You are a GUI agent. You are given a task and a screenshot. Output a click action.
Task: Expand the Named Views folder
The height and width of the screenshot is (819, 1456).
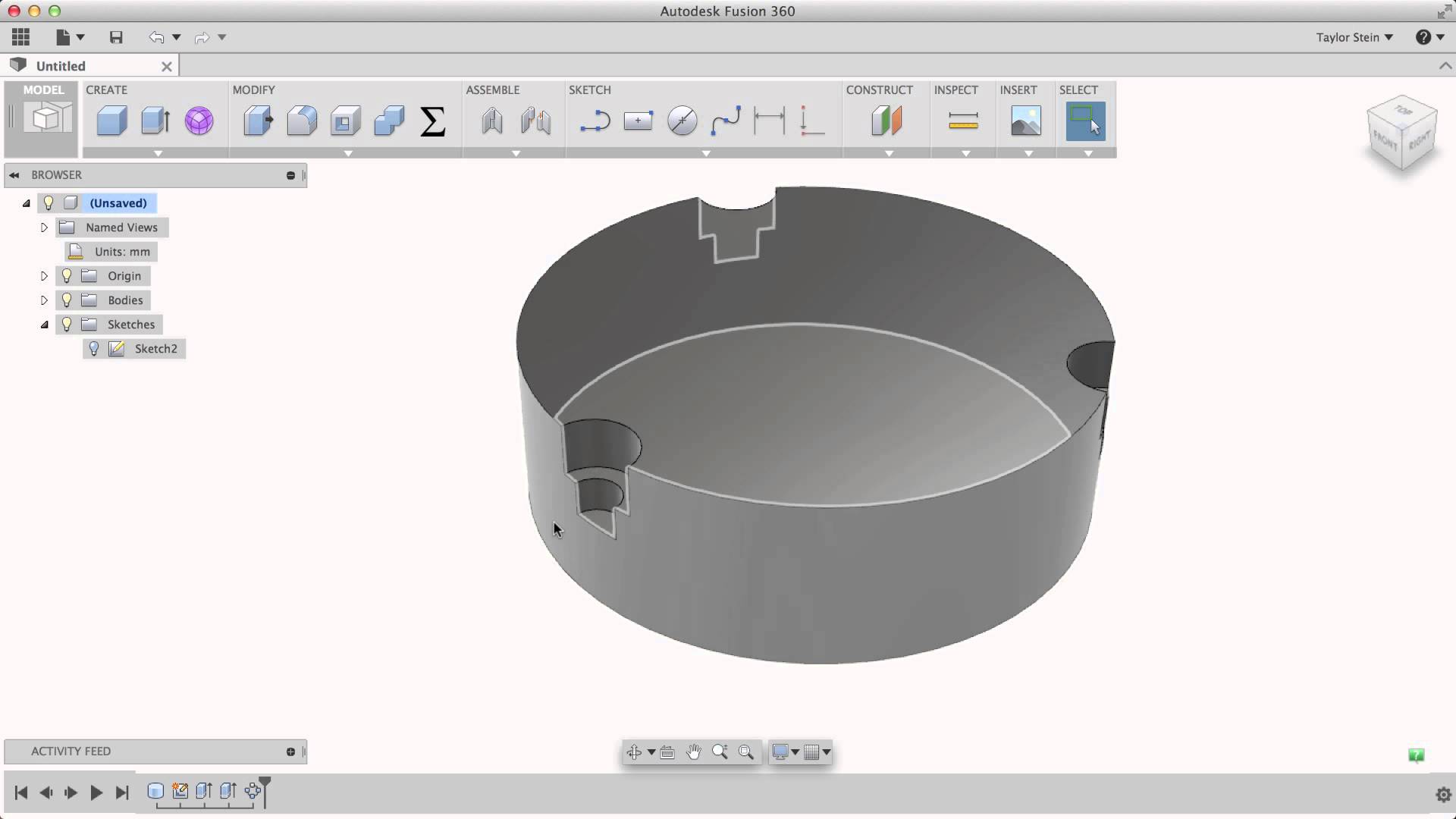[x=43, y=227]
